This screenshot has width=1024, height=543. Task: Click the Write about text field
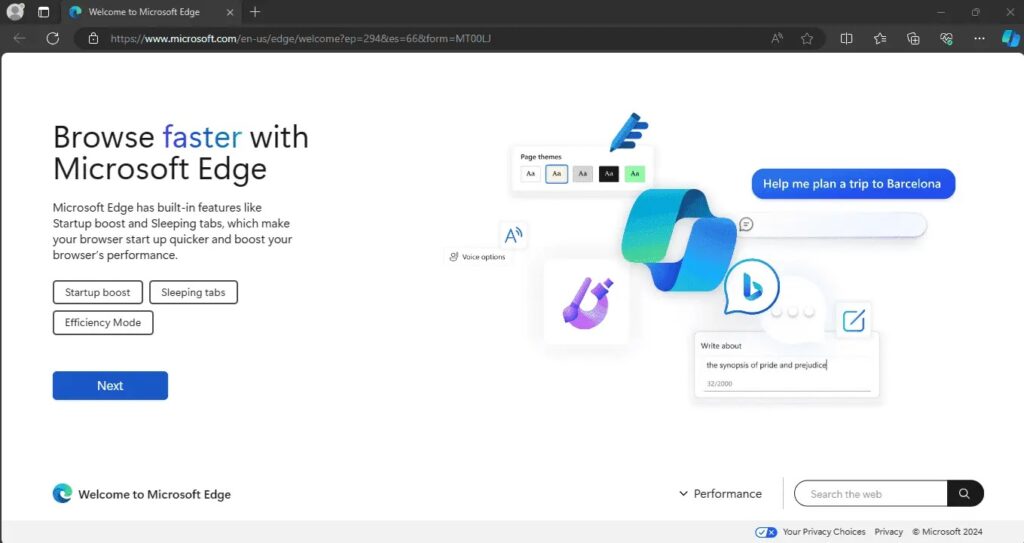point(787,365)
